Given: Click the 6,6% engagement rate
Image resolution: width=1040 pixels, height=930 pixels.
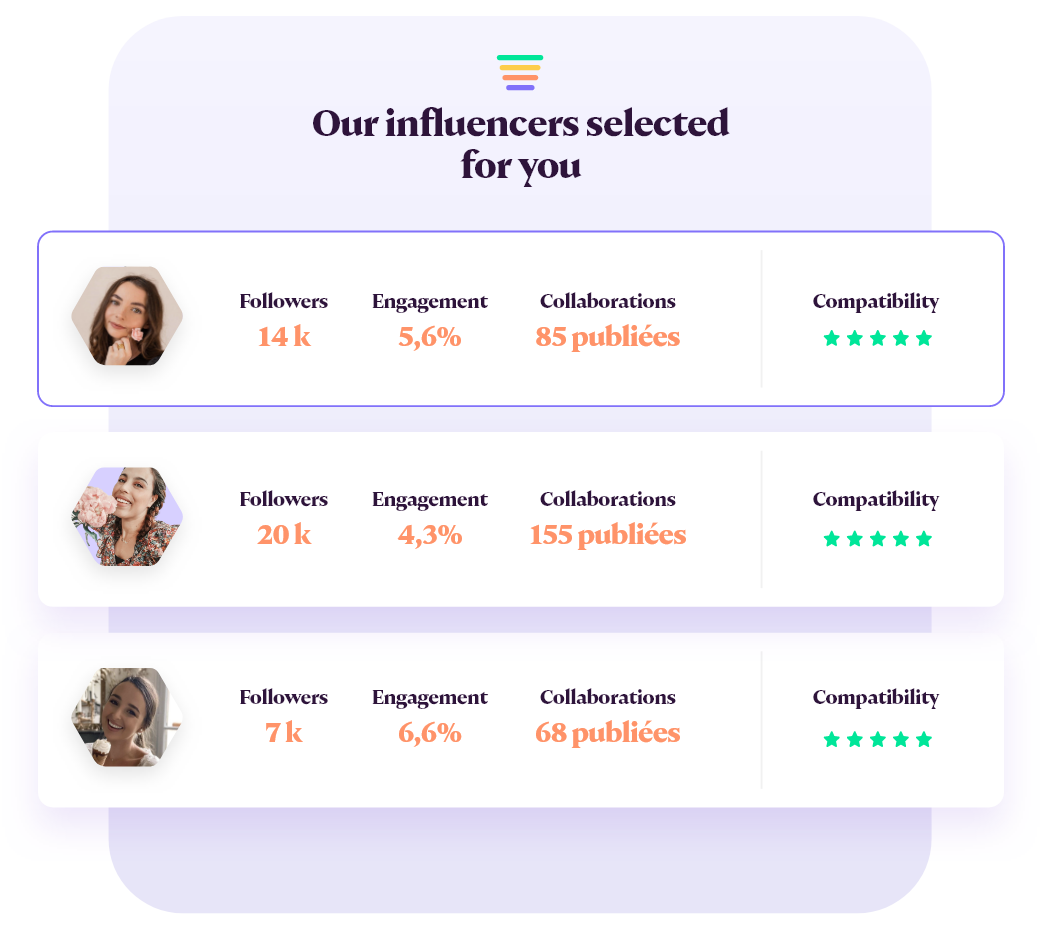Looking at the screenshot, I should pos(430,733).
